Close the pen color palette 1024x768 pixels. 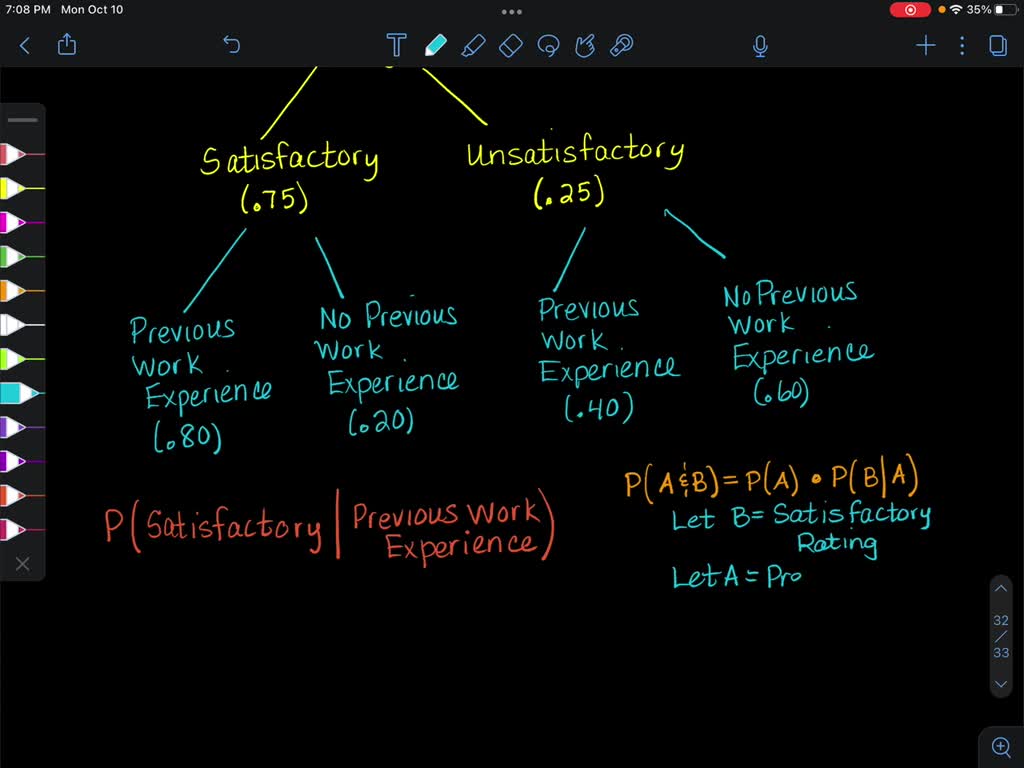pos(22,564)
